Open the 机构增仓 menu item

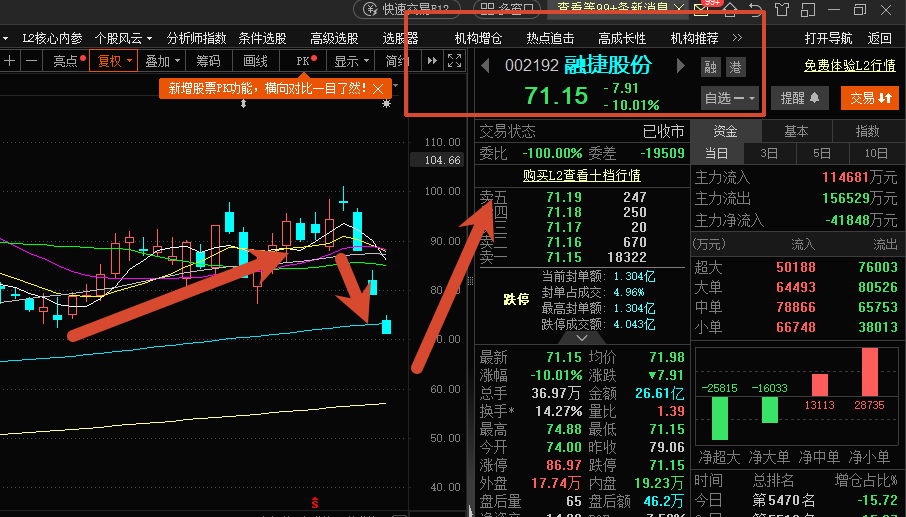click(478, 39)
